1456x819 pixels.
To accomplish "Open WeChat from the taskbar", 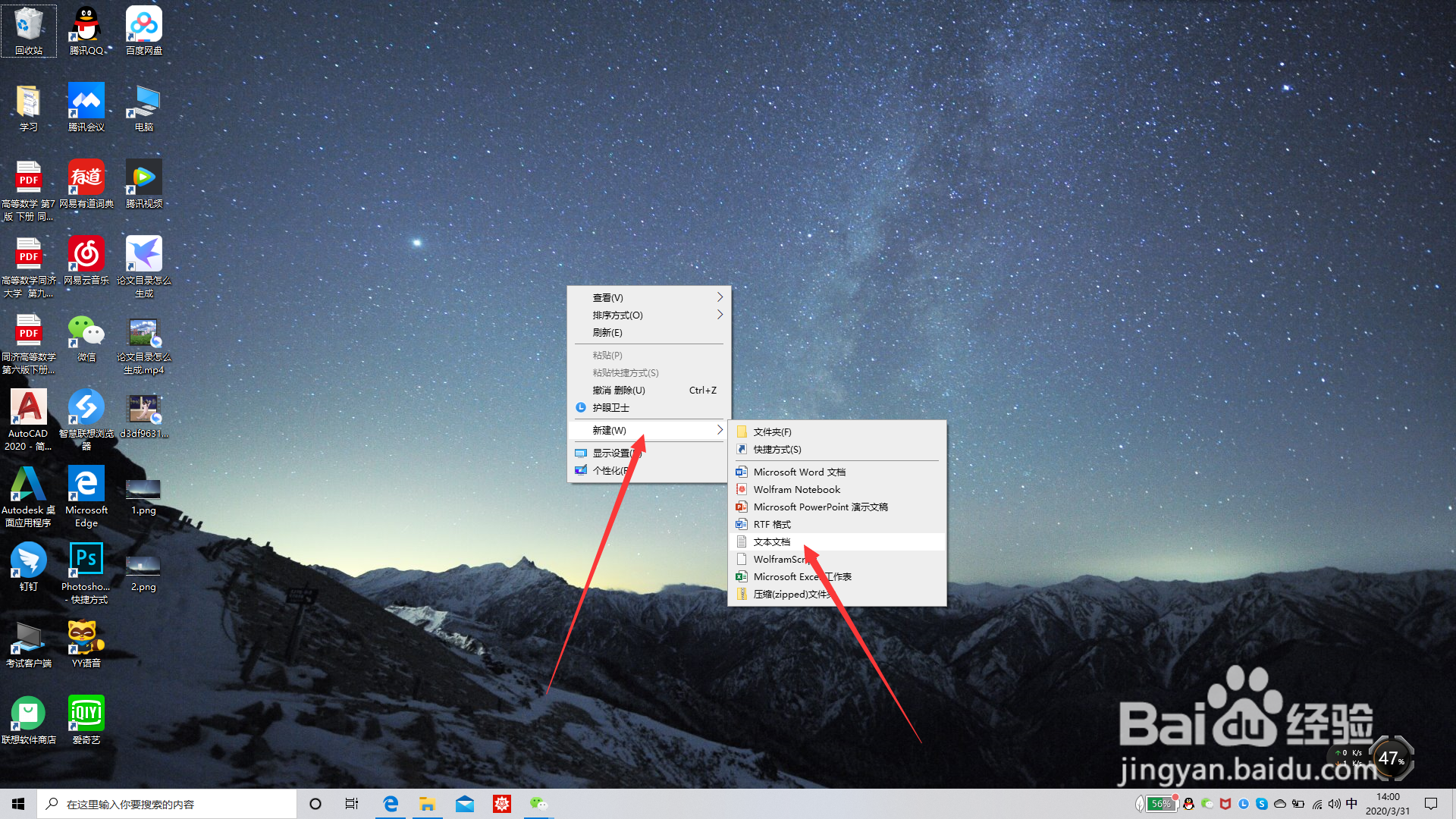I will pyautogui.click(x=538, y=804).
